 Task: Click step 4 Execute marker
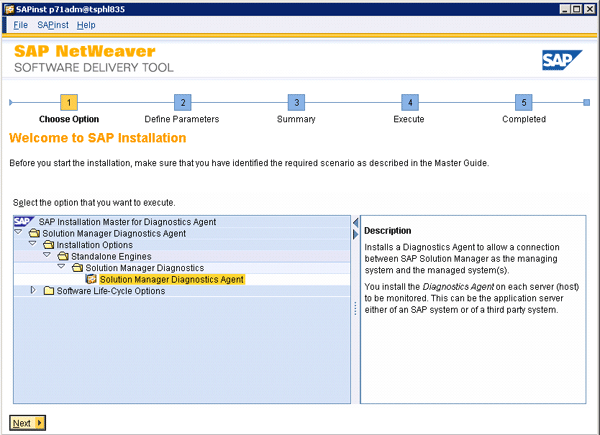pyautogui.click(x=410, y=103)
